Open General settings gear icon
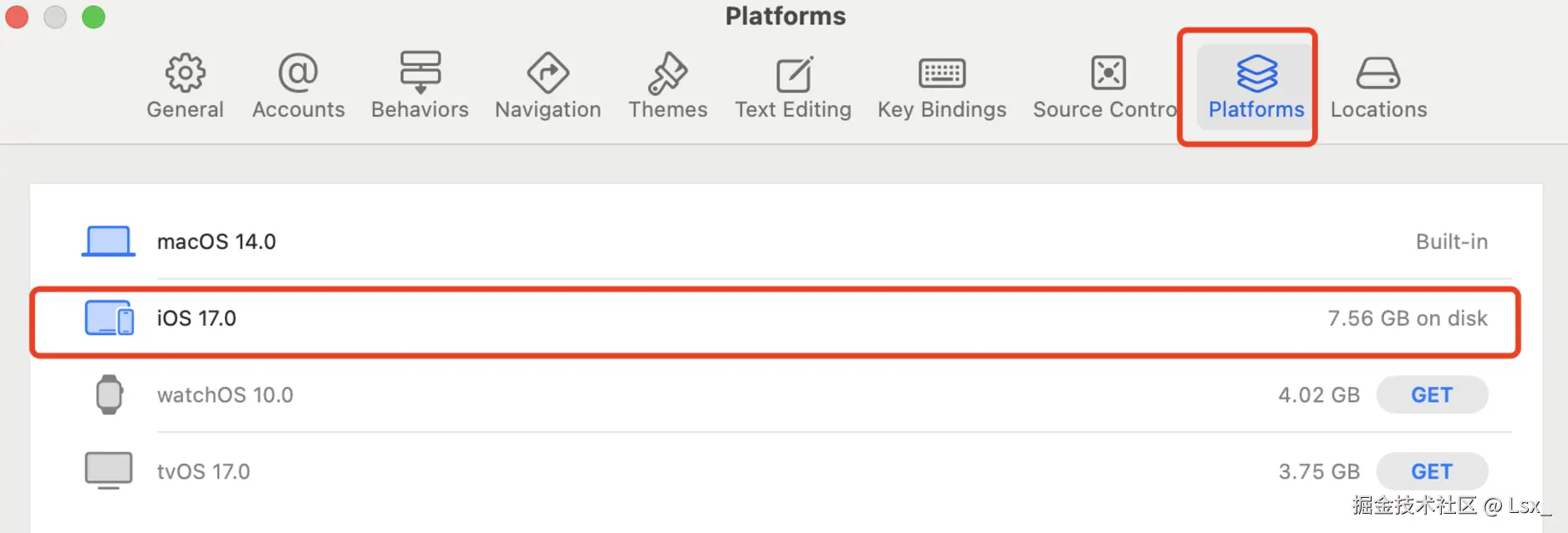The height and width of the screenshot is (533, 1568). pyautogui.click(x=185, y=74)
